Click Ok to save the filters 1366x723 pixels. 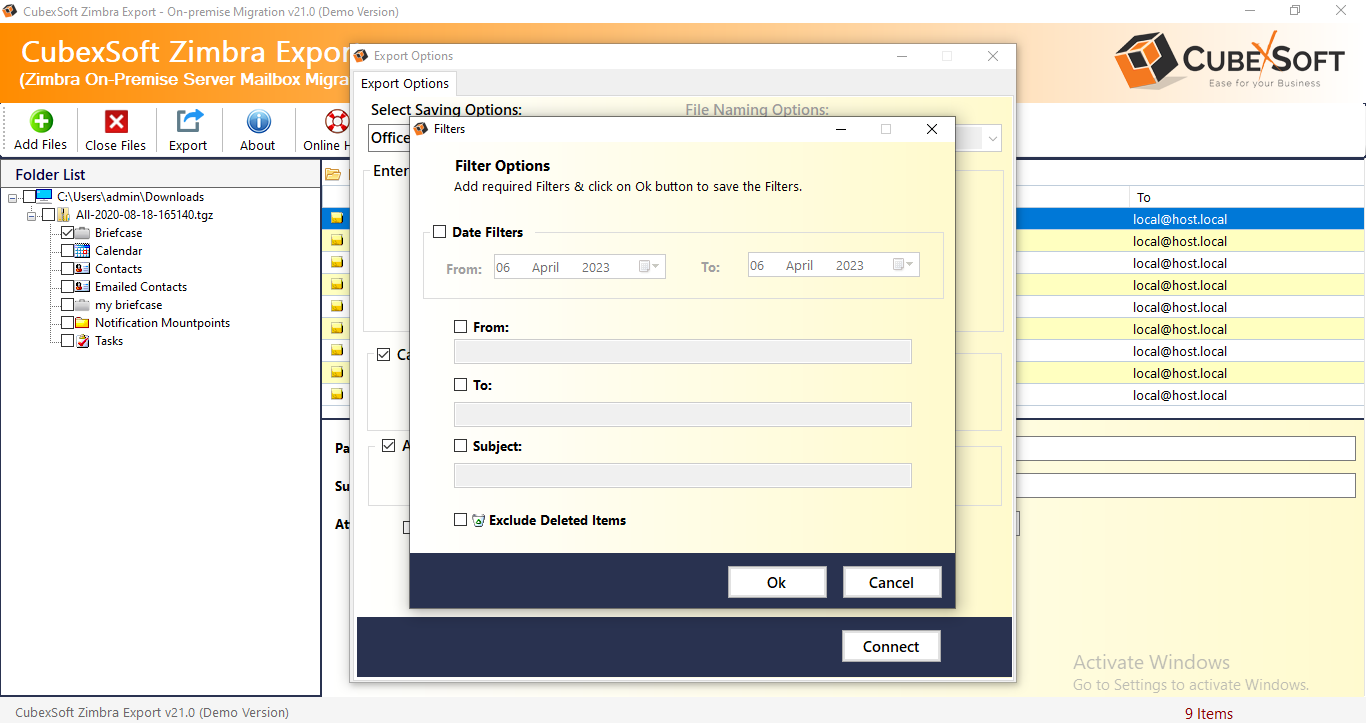pyautogui.click(x=777, y=582)
